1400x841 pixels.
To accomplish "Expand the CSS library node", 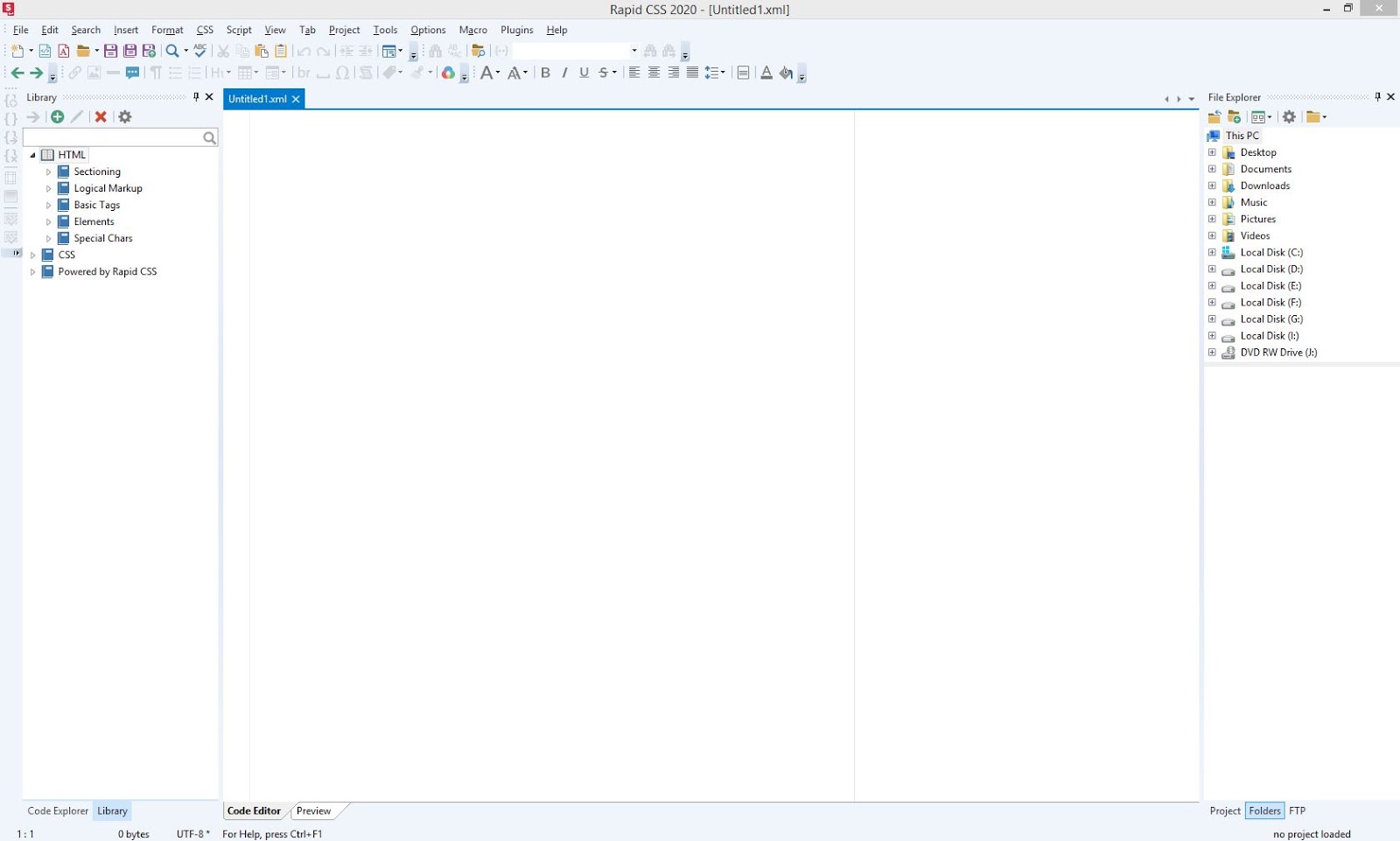I will pos(32,255).
